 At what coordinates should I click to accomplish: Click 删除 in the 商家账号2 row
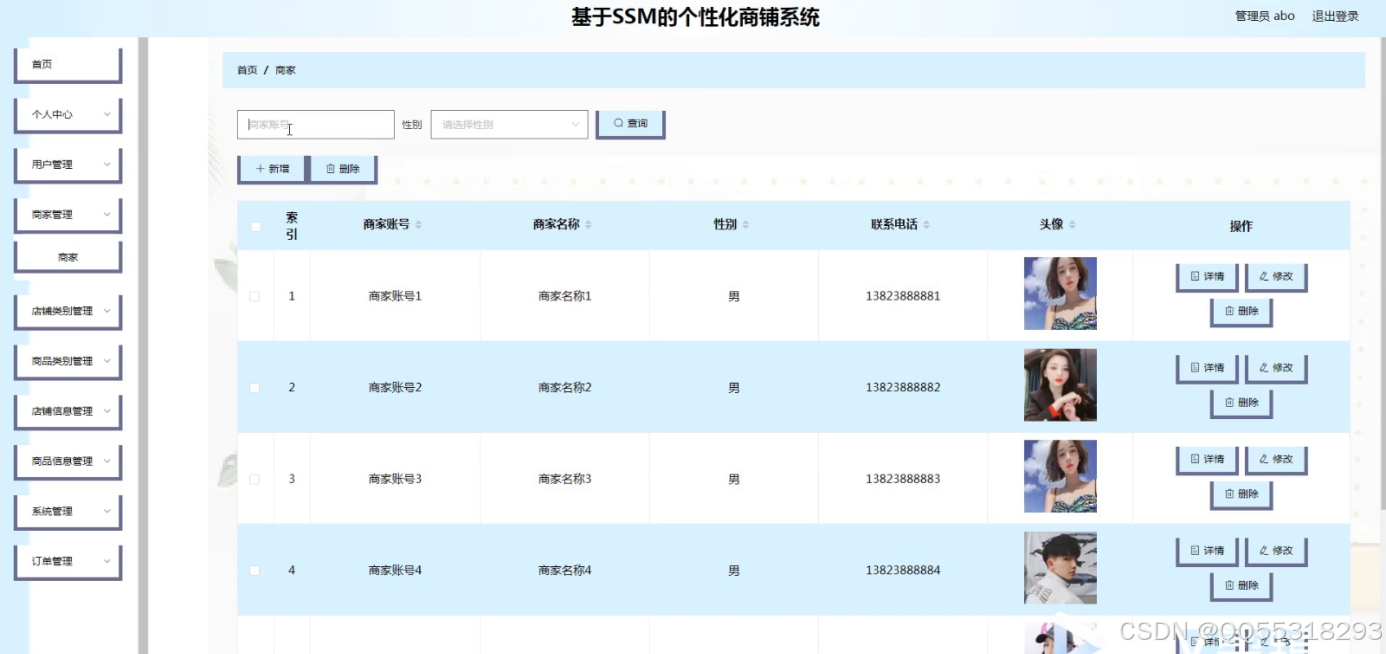pos(1241,403)
